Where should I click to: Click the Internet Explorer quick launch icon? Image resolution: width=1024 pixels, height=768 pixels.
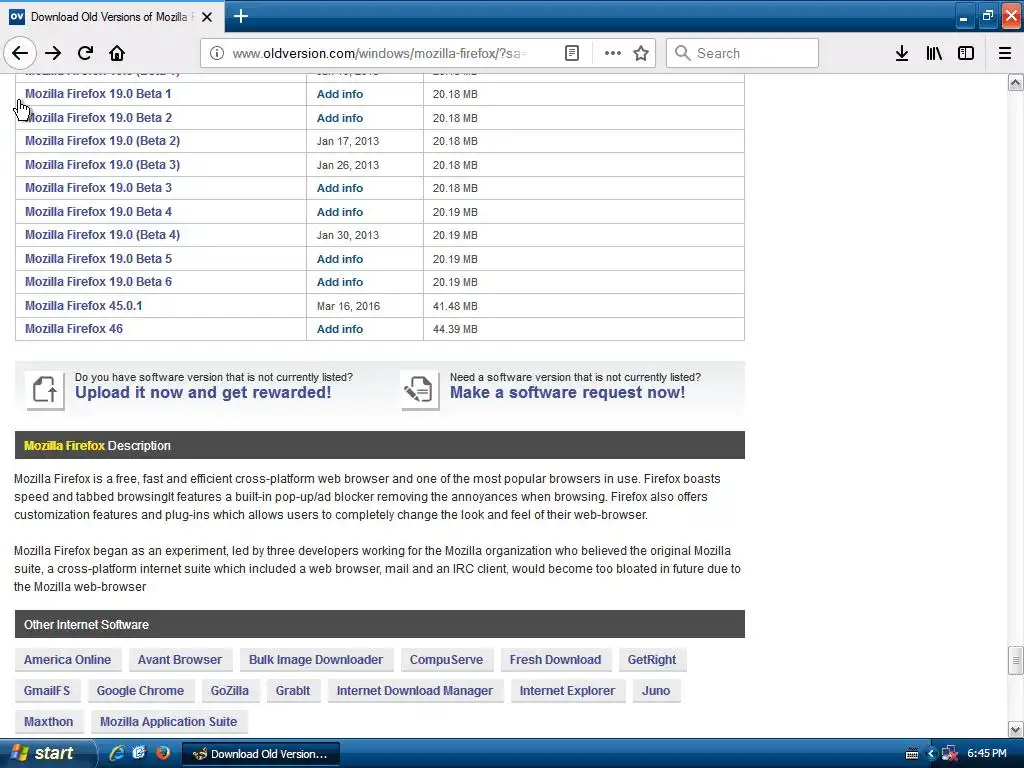pyautogui.click(x=116, y=753)
